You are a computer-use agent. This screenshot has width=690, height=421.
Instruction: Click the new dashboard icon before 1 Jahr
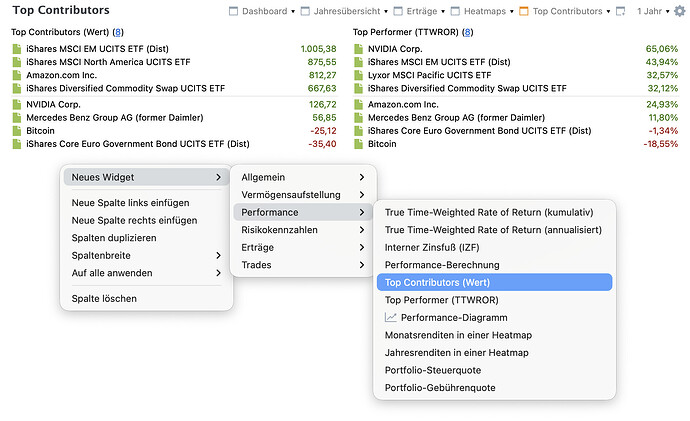(x=620, y=12)
